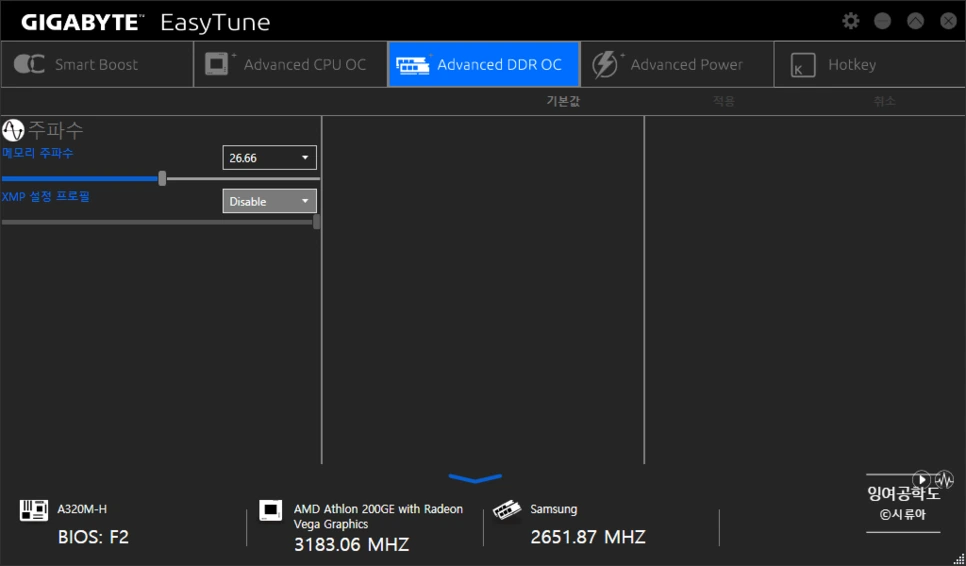Screen dimensions: 966x566
Task: Switch to the Smart Boost tab
Action: [x=97, y=64]
